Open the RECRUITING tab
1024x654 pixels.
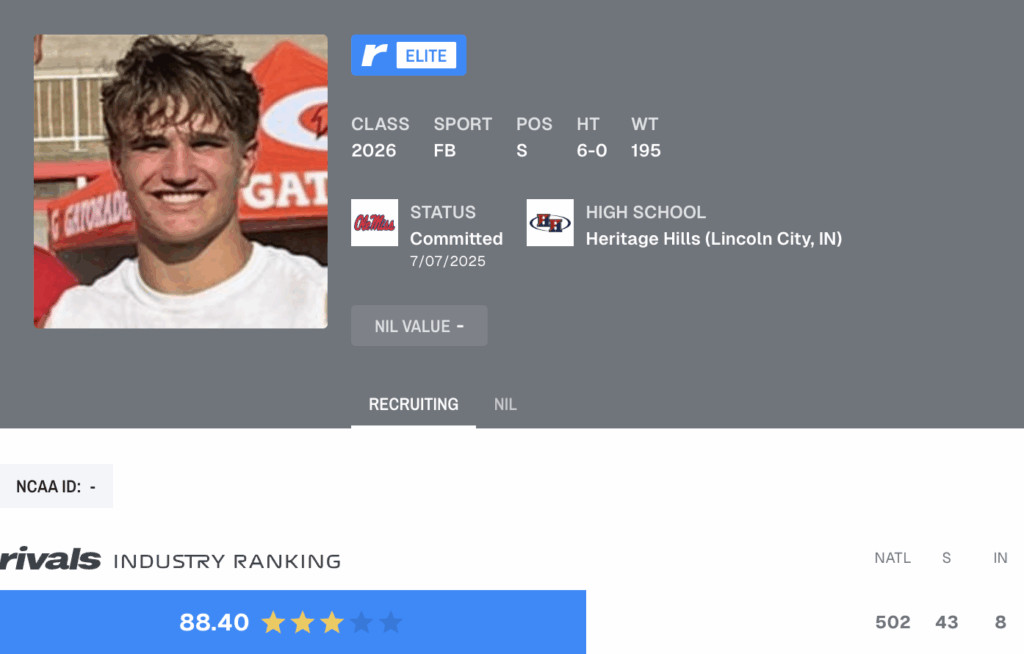click(x=413, y=405)
